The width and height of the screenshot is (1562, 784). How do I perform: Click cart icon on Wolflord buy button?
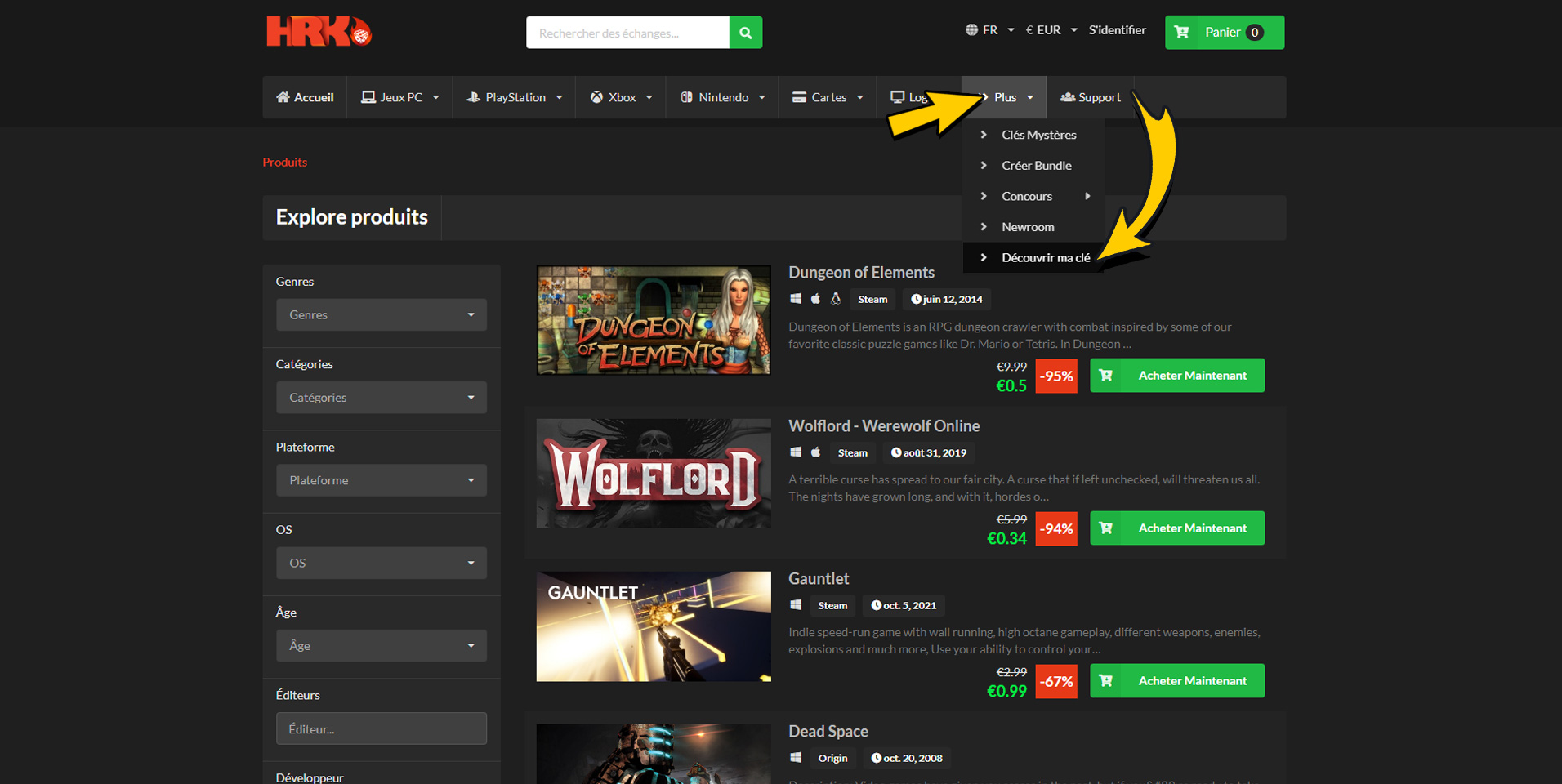1106,528
